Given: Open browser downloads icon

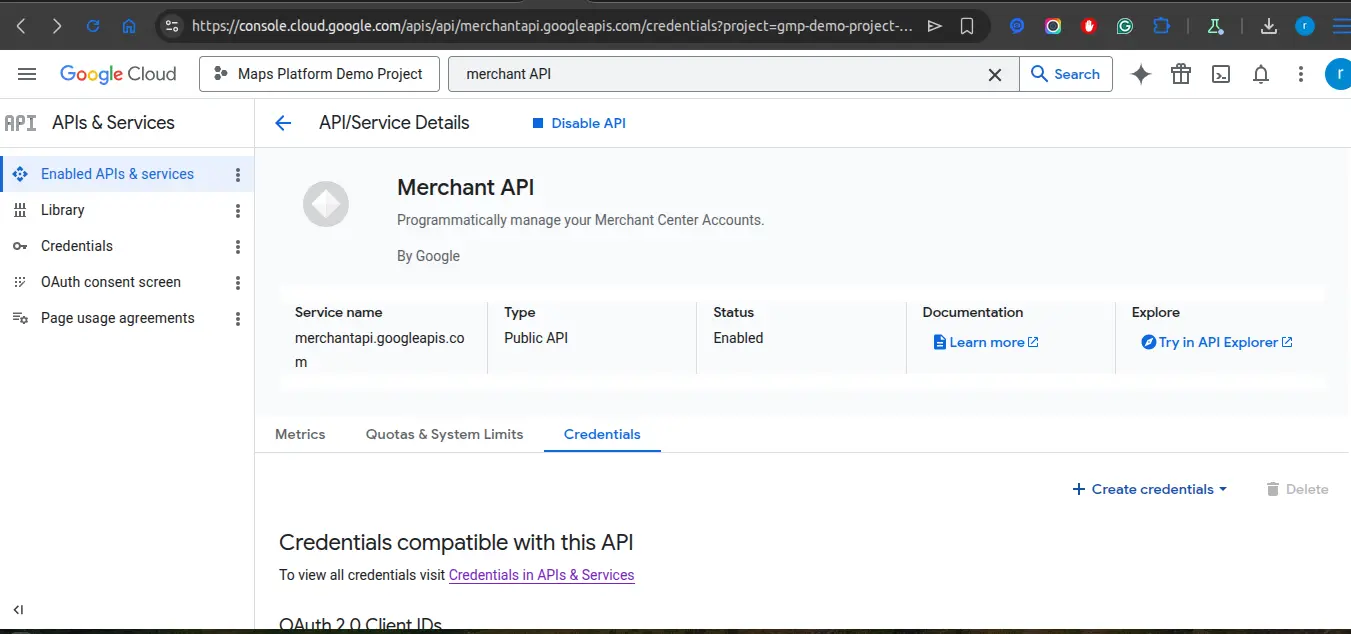Looking at the screenshot, I should (x=1269, y=26).
